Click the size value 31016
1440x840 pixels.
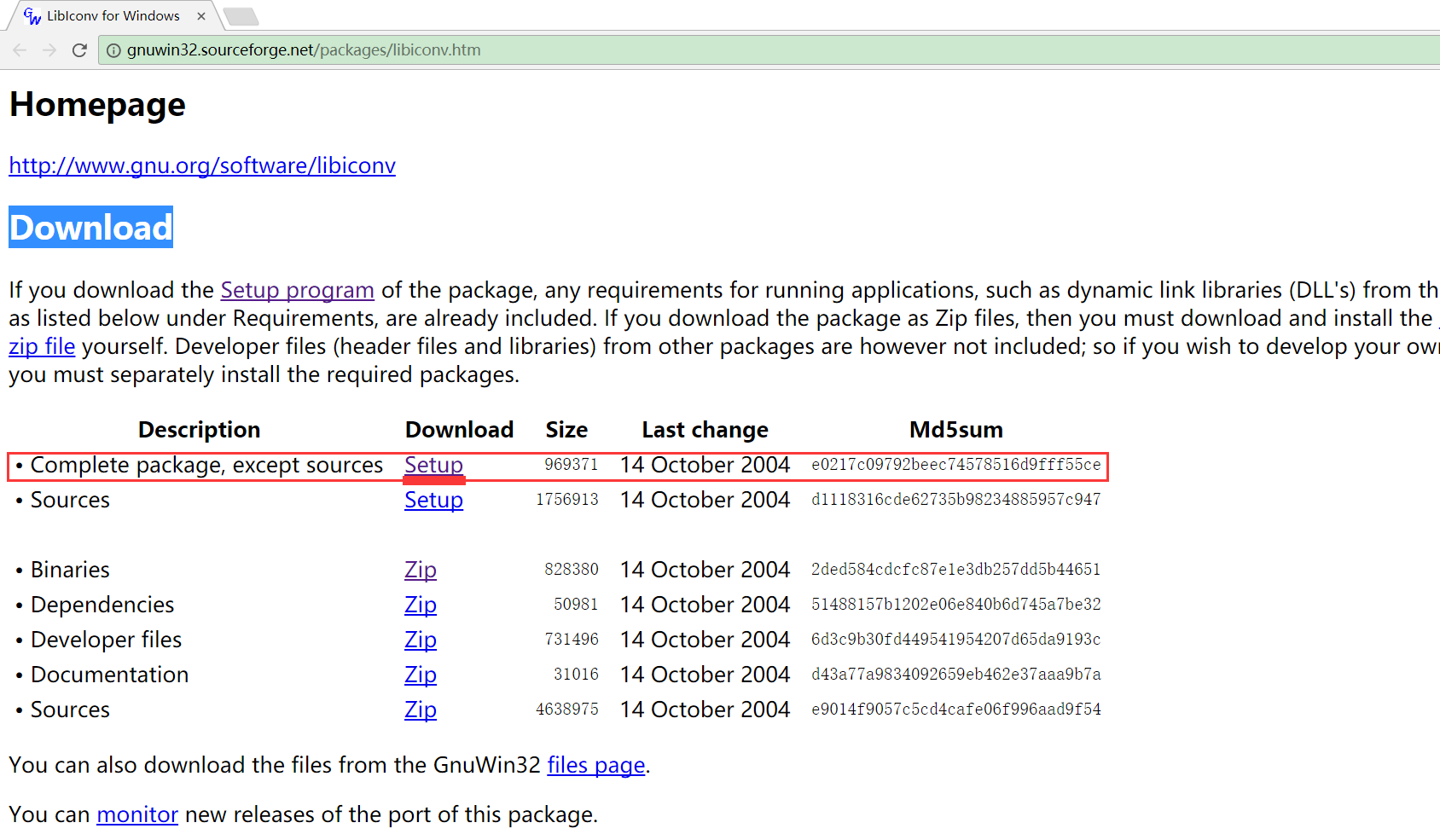[x=576, y=675]
